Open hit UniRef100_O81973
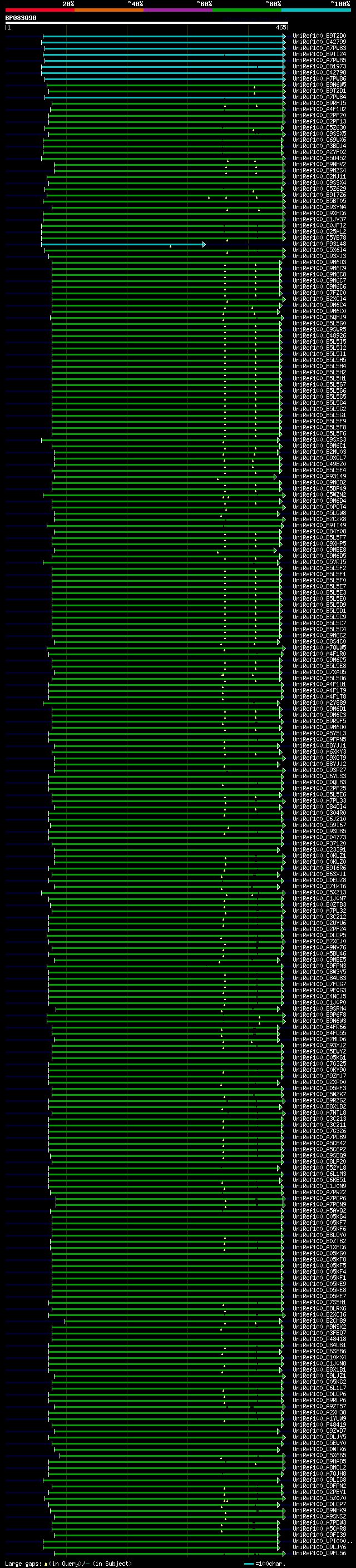The width and height of the screenshot is (356, 1568). (x=319, y=66)
